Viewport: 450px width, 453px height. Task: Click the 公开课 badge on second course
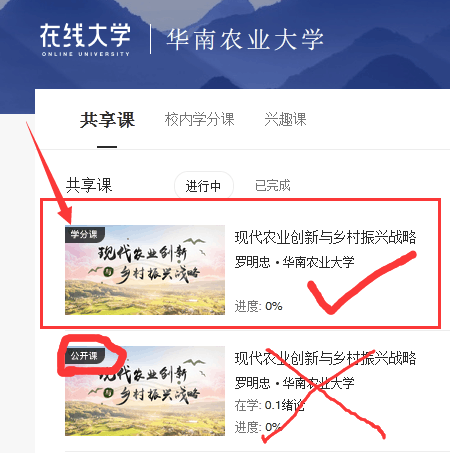pyautogui.click(x=85, y=356)
